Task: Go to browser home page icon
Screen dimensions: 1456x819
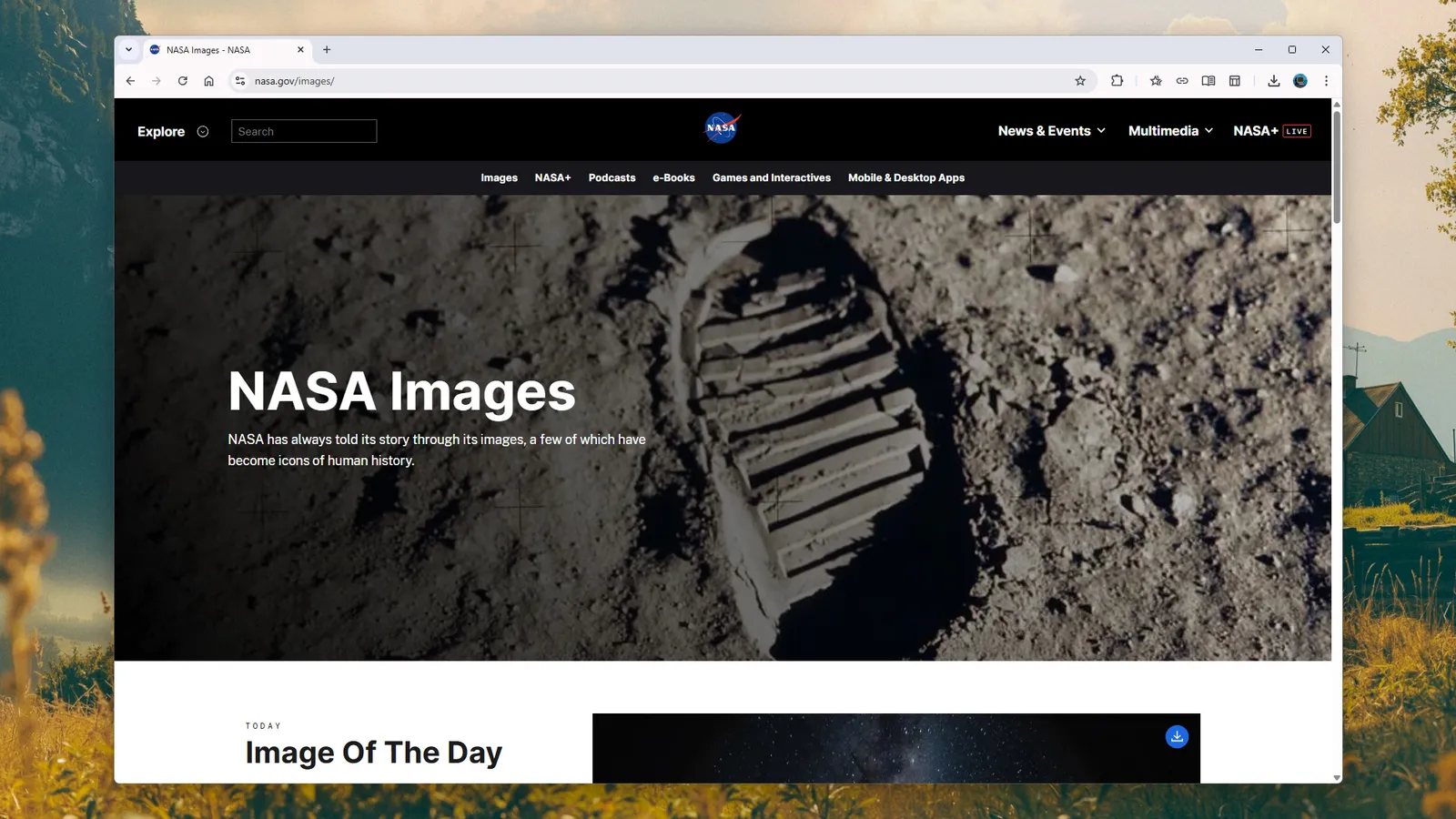Action: tap(209, 81)
